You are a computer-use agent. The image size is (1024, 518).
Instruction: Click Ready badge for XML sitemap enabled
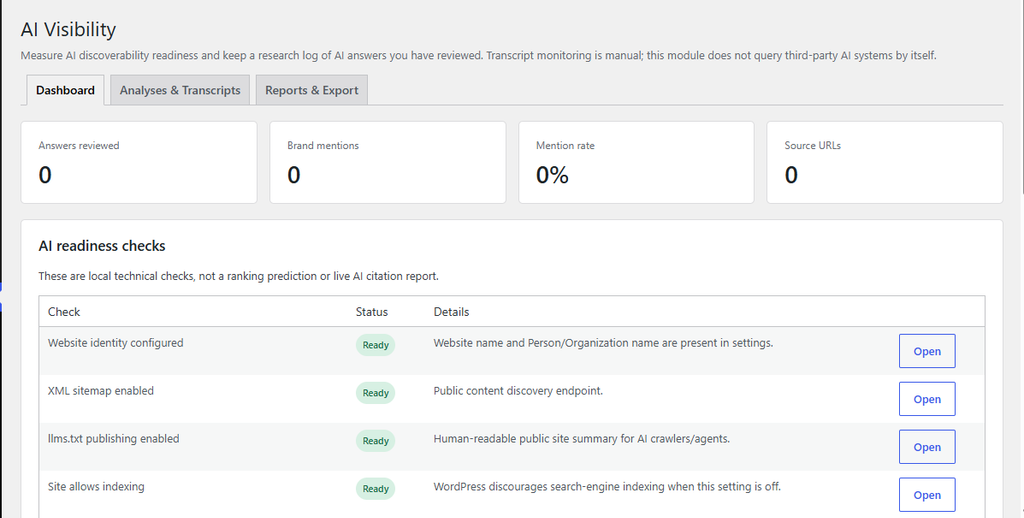coord(376,393)
